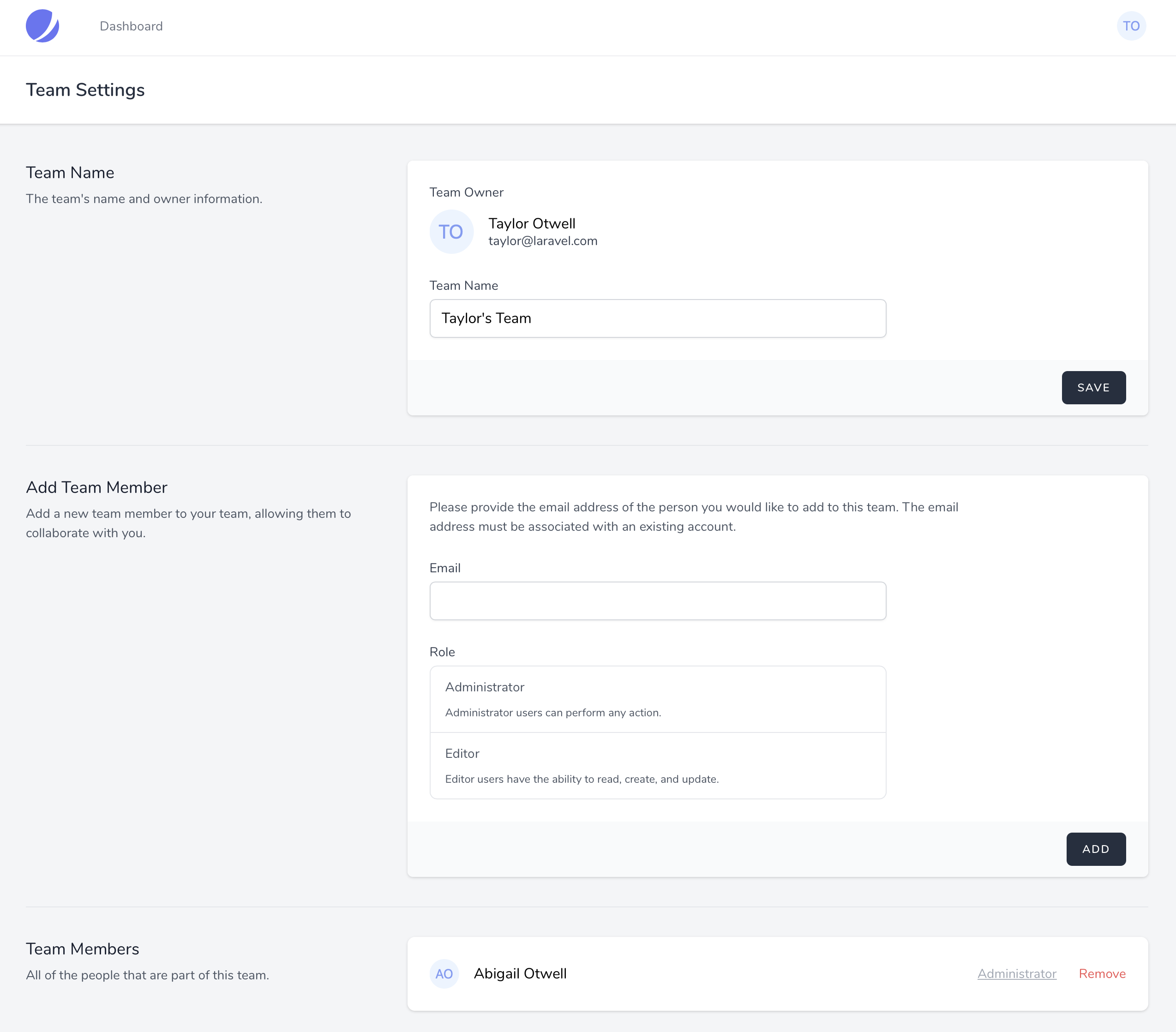This screenshot has height=1032, width=1176.
Task: Scroll down to Team Members section
Action: tap(82, 949)
